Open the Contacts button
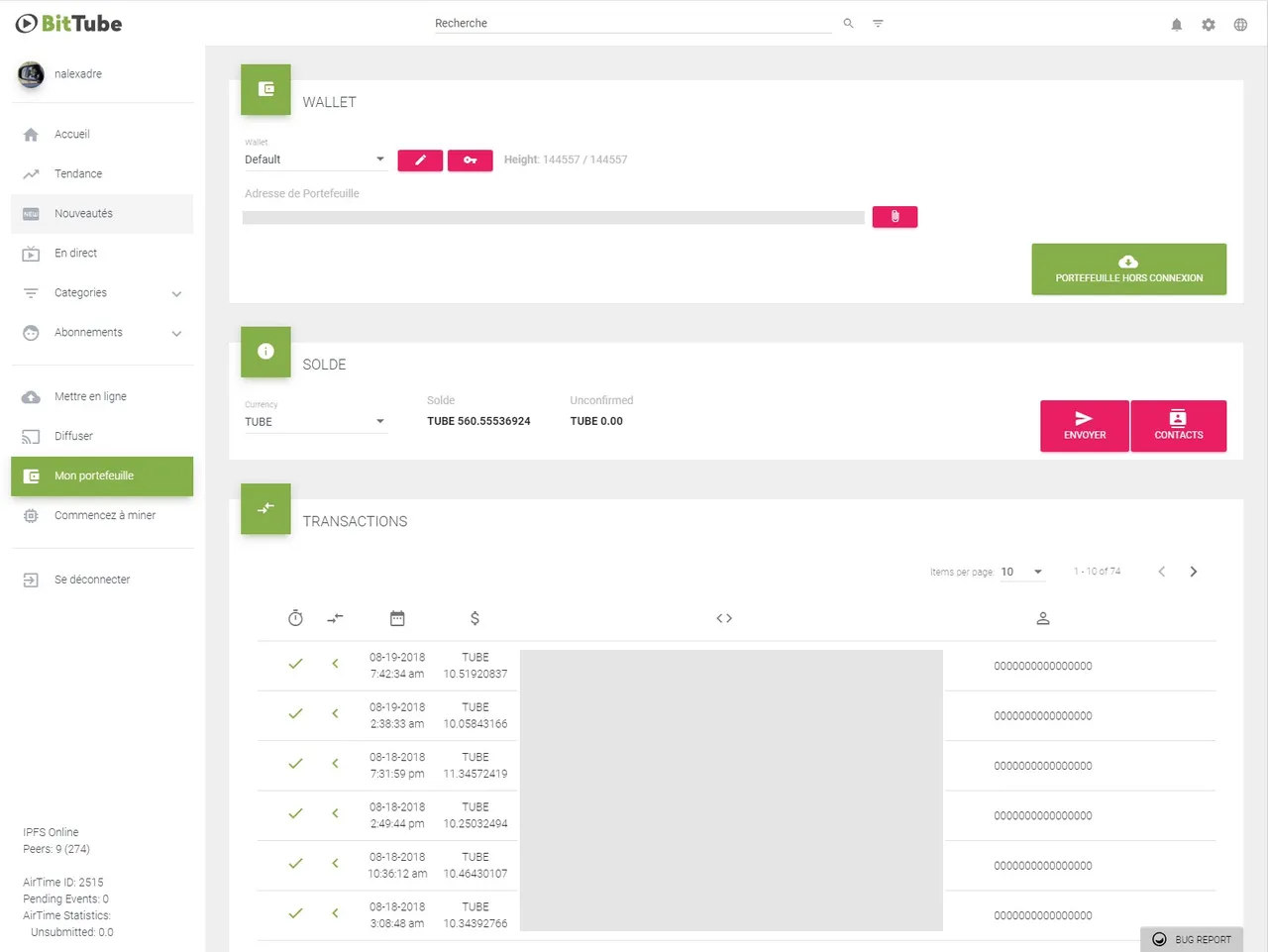 coord(1178,426)
